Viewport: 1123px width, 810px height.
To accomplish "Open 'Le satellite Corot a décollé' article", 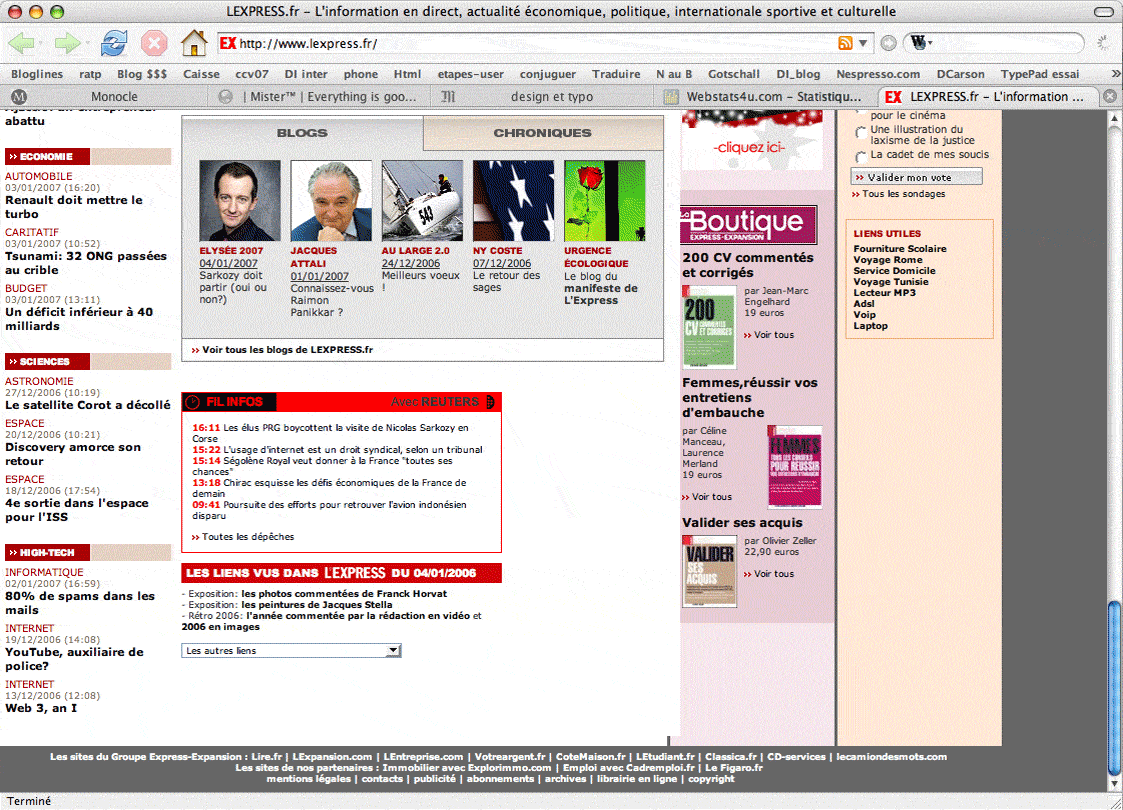I will coord(87,405).
